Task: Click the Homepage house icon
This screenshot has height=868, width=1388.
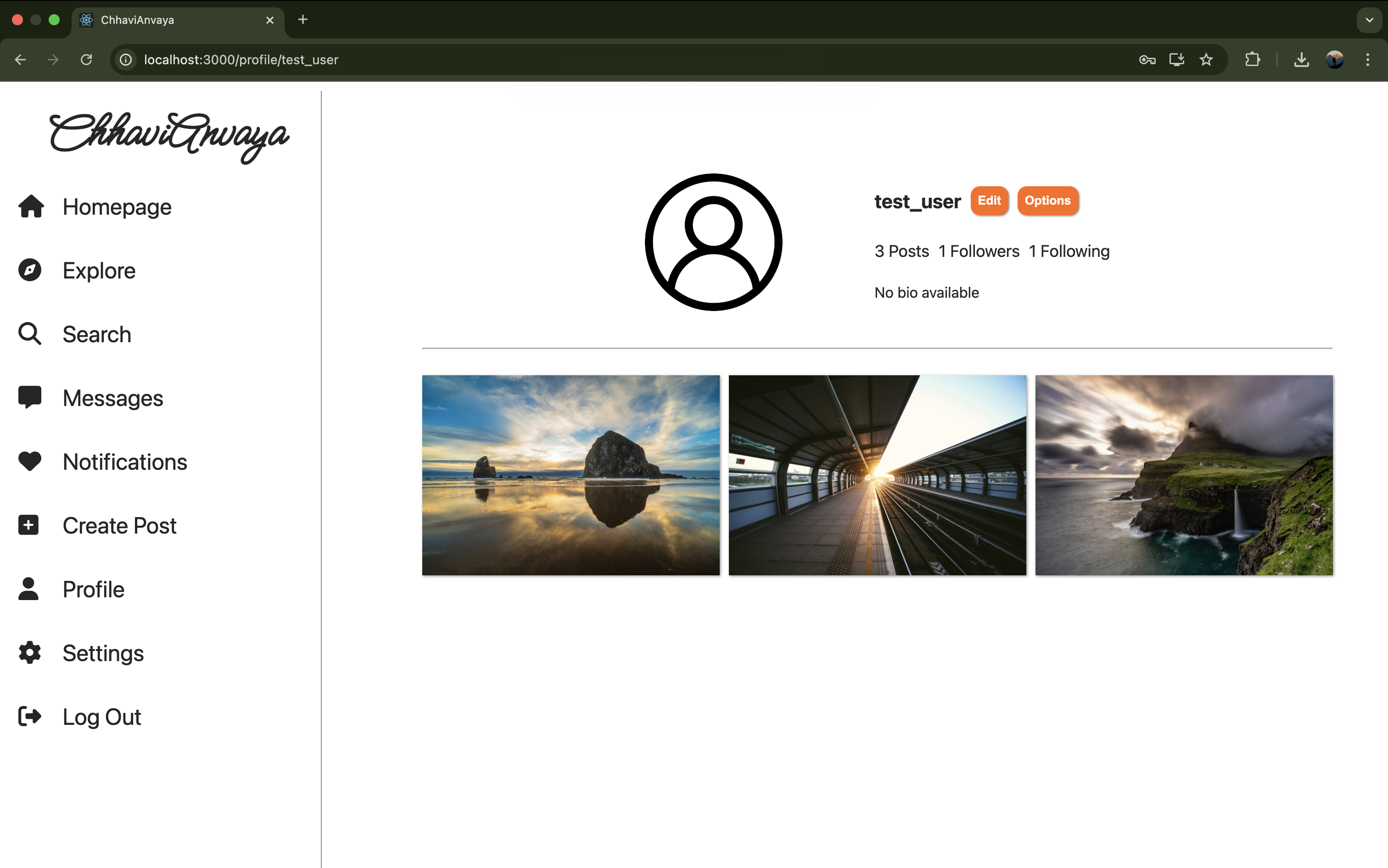Action: pyautogui.click(x=30, y=206)
